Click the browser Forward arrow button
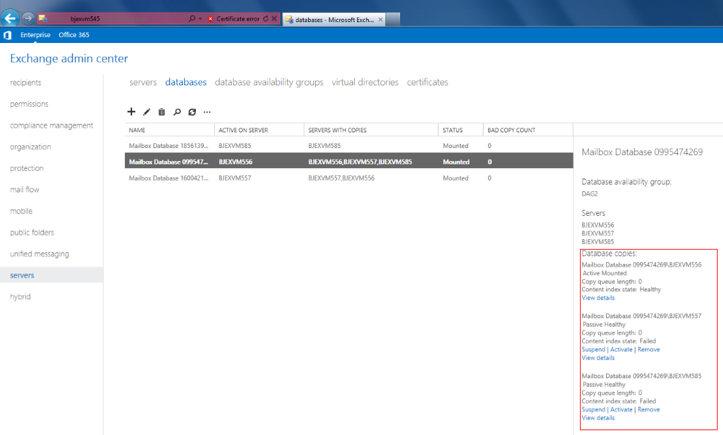The width and height of the screenshot is (723, 435). (28, 18)
